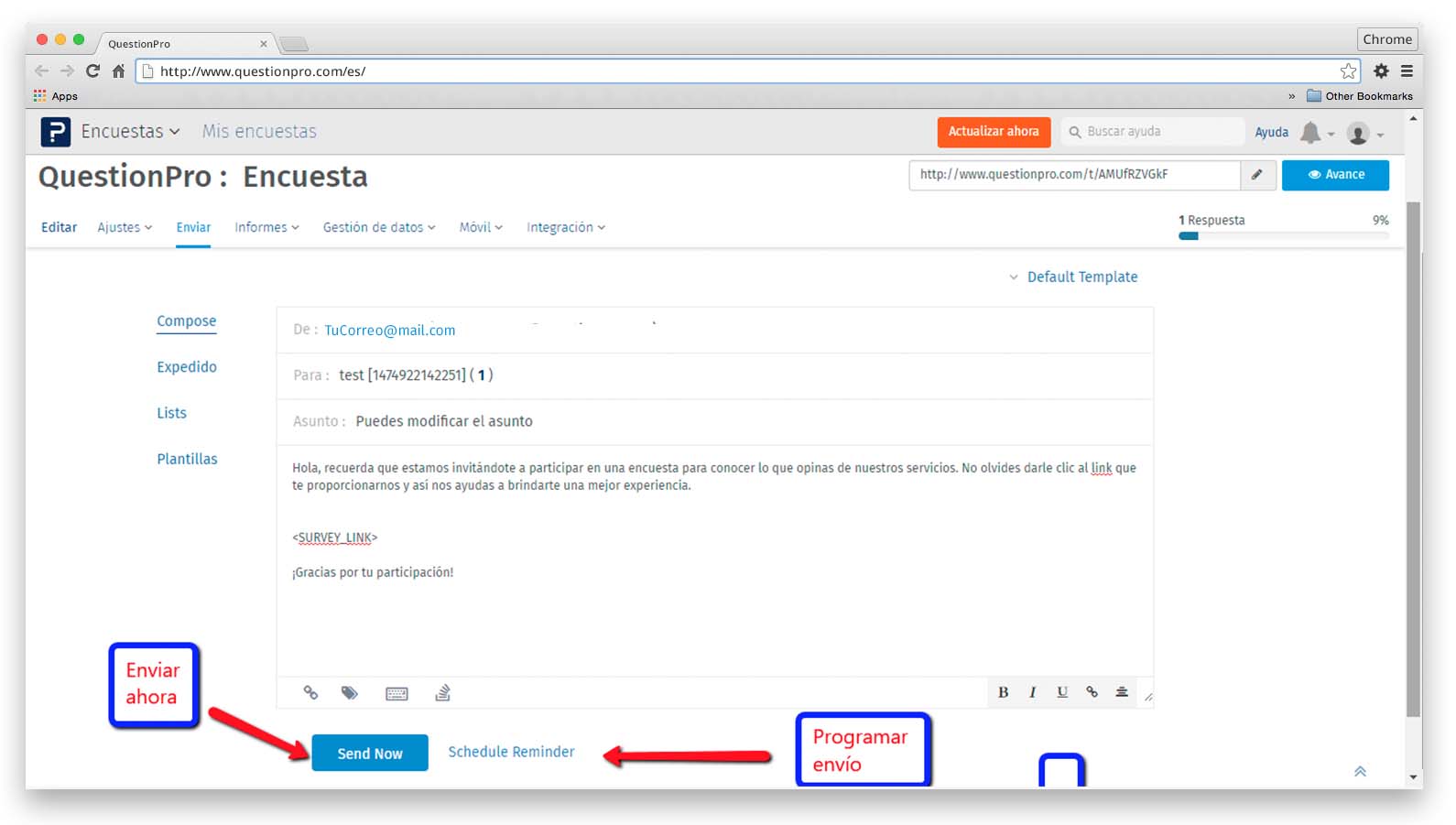Expand Default Template selector

(1073, 277)
